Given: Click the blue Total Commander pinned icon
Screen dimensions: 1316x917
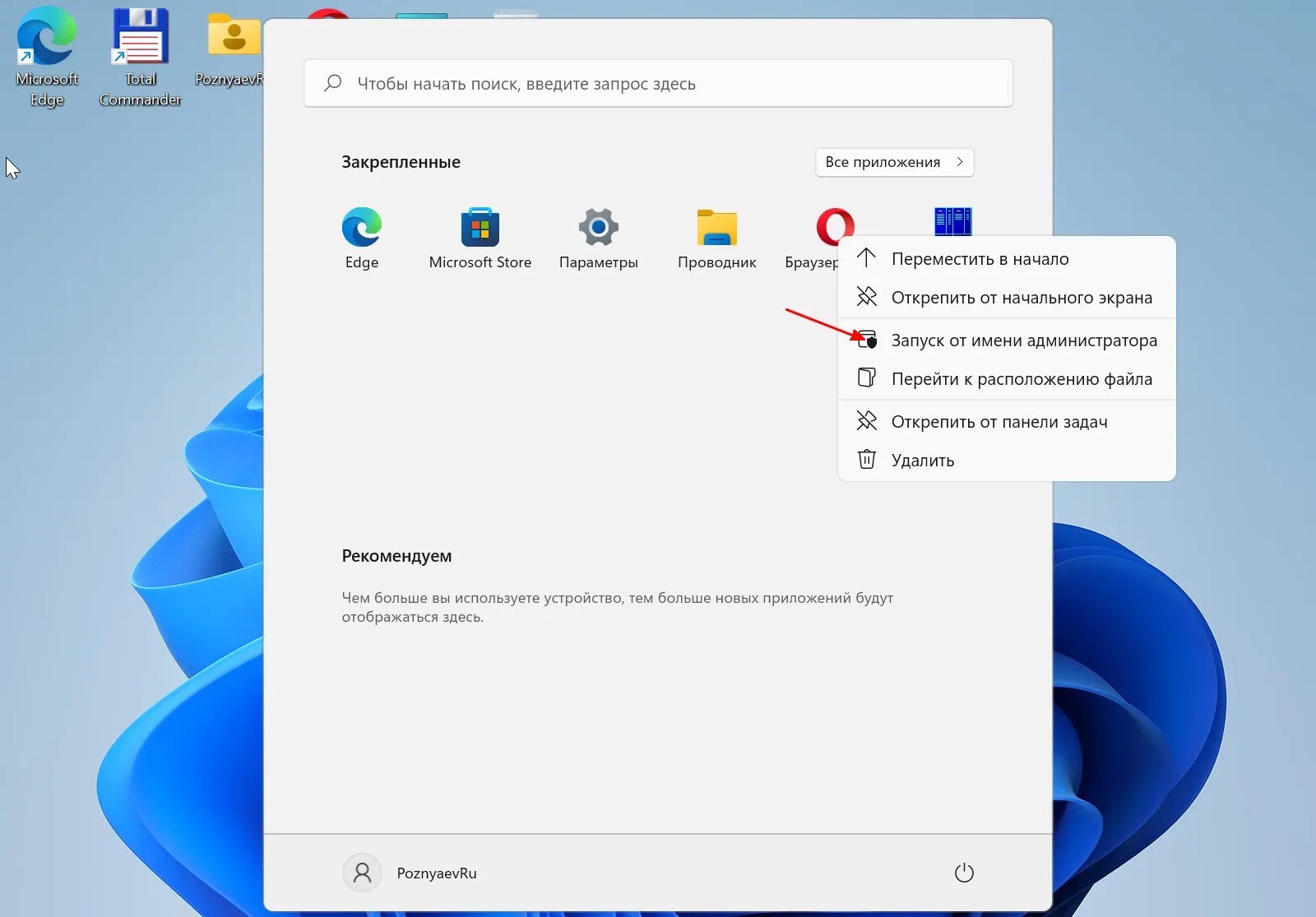Looking at the screenshot, I should (x=952, y=220).
